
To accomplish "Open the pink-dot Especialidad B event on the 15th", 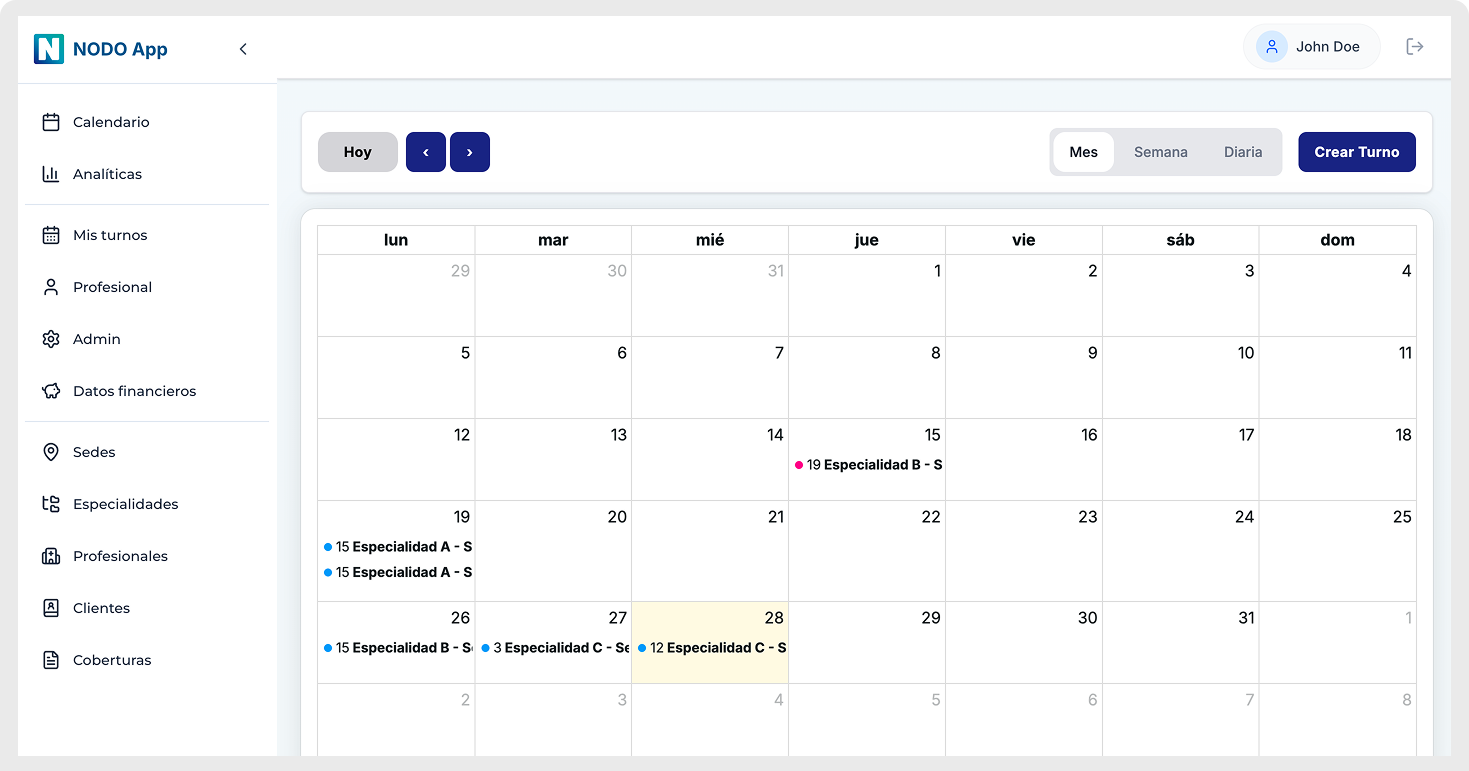I will (868, 465).
